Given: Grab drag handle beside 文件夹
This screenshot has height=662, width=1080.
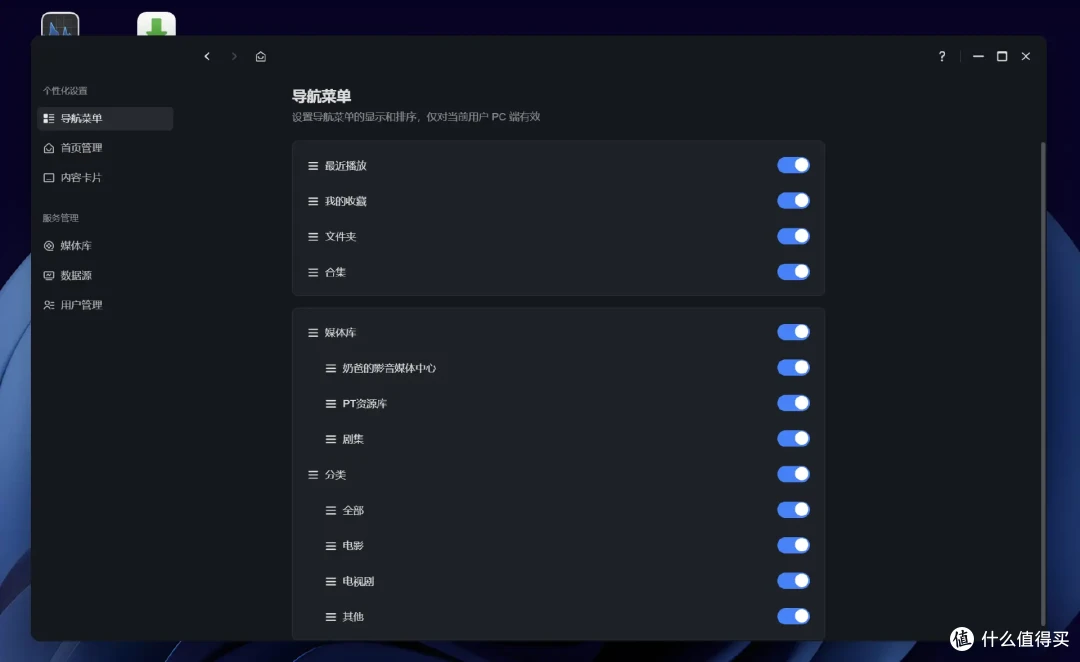Looking at the screenshot, I should (313, 237).
